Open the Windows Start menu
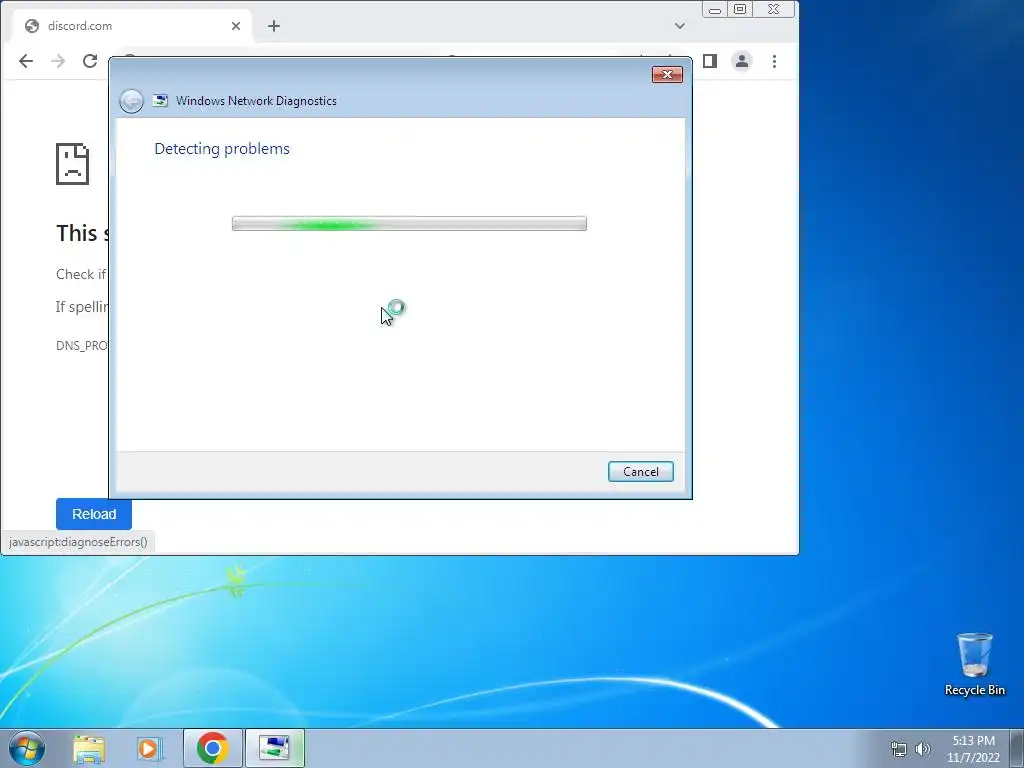Viewport: 1024px width, 768px height. pyautogui.click(x=27, y=748)
